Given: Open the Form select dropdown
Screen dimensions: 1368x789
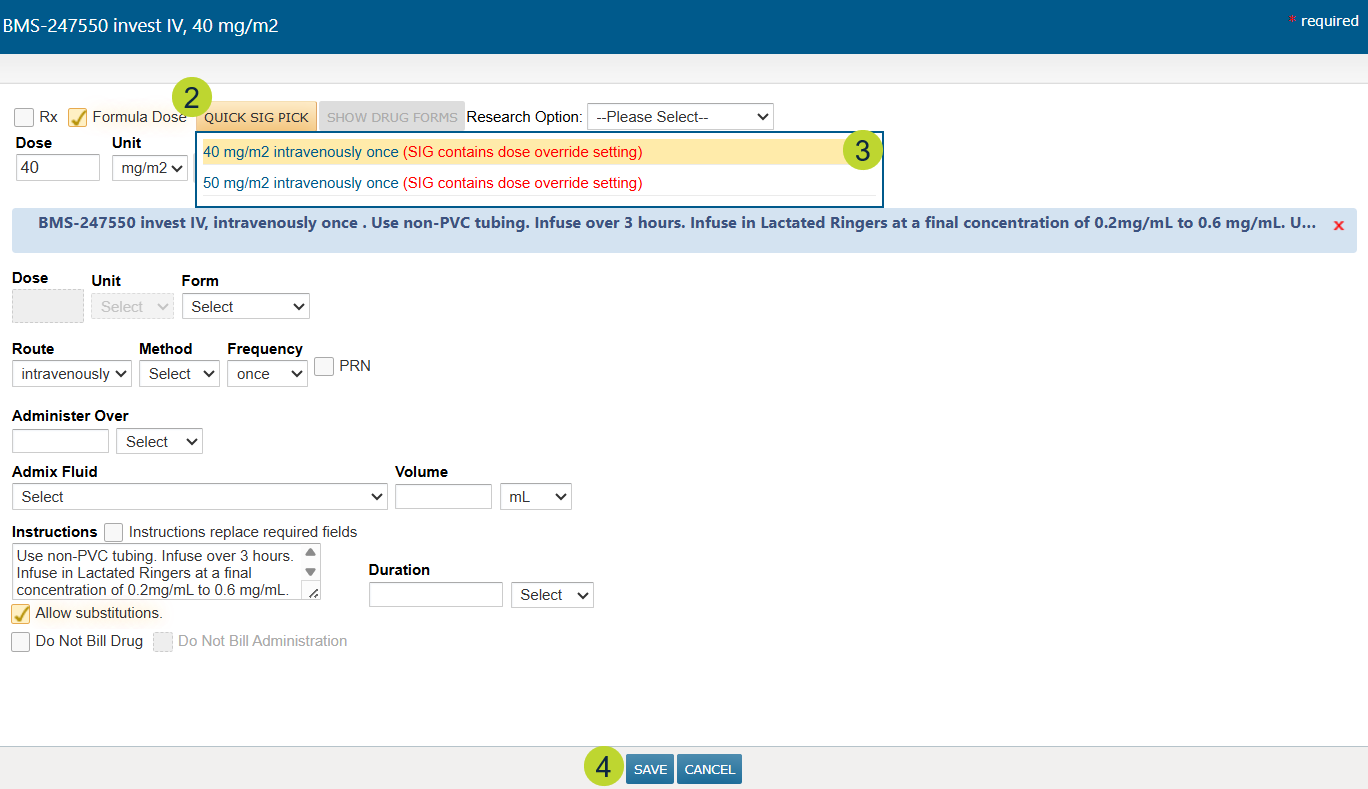Looking at the screenshot, I should coord(245,307).
